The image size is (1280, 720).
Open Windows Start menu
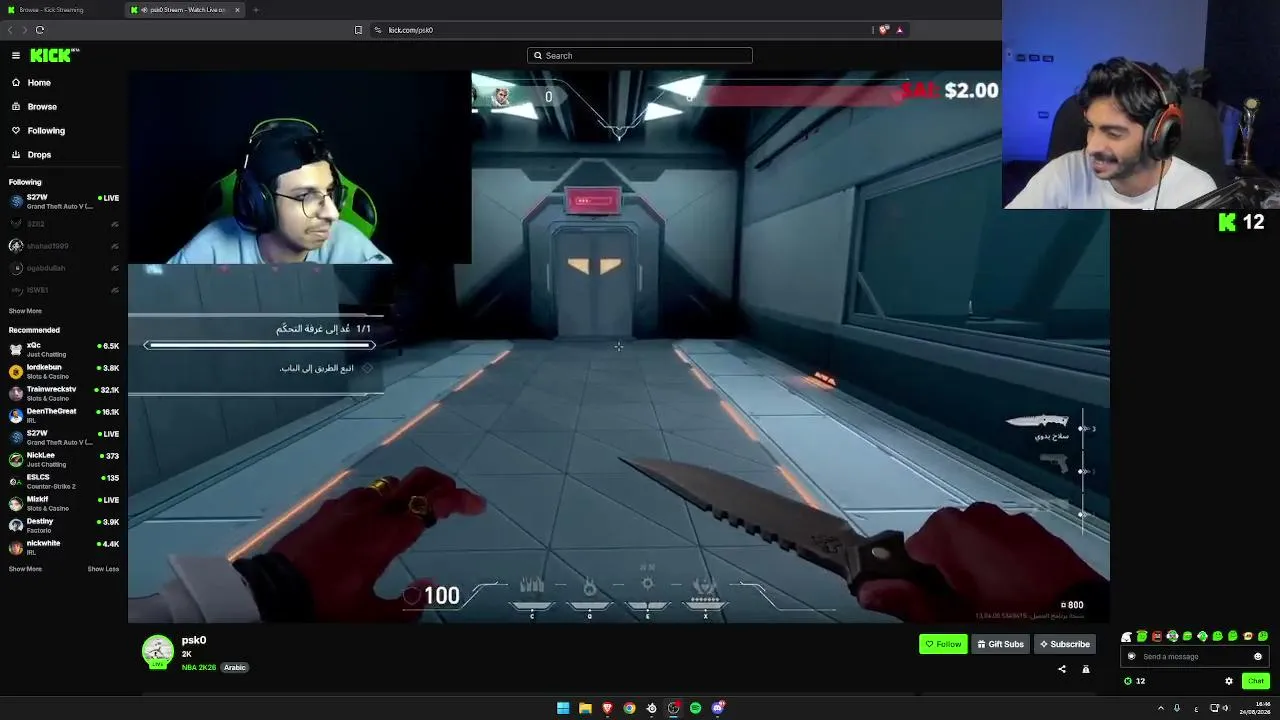tap(563, 708)
